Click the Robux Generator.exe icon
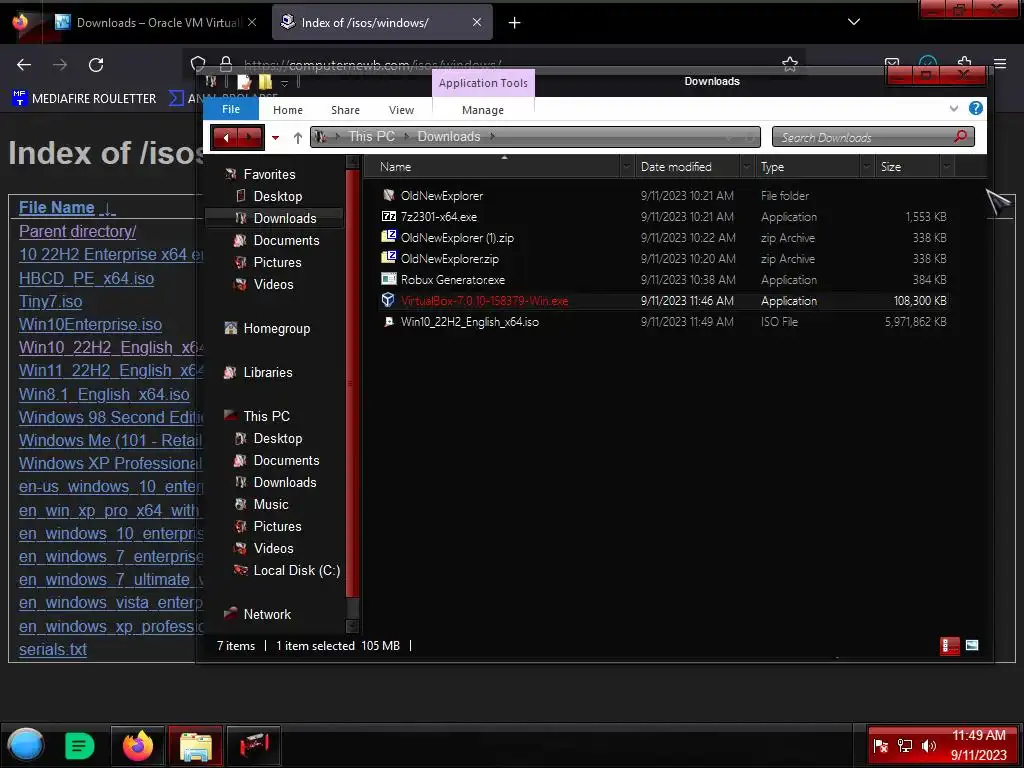This screenshot has height=768, width=1024. click(389, 279)
